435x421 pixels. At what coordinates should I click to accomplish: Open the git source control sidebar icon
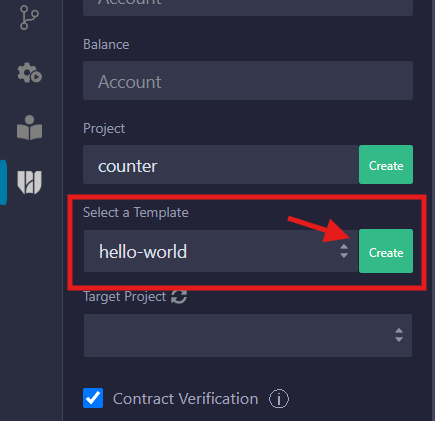(29, 18)
